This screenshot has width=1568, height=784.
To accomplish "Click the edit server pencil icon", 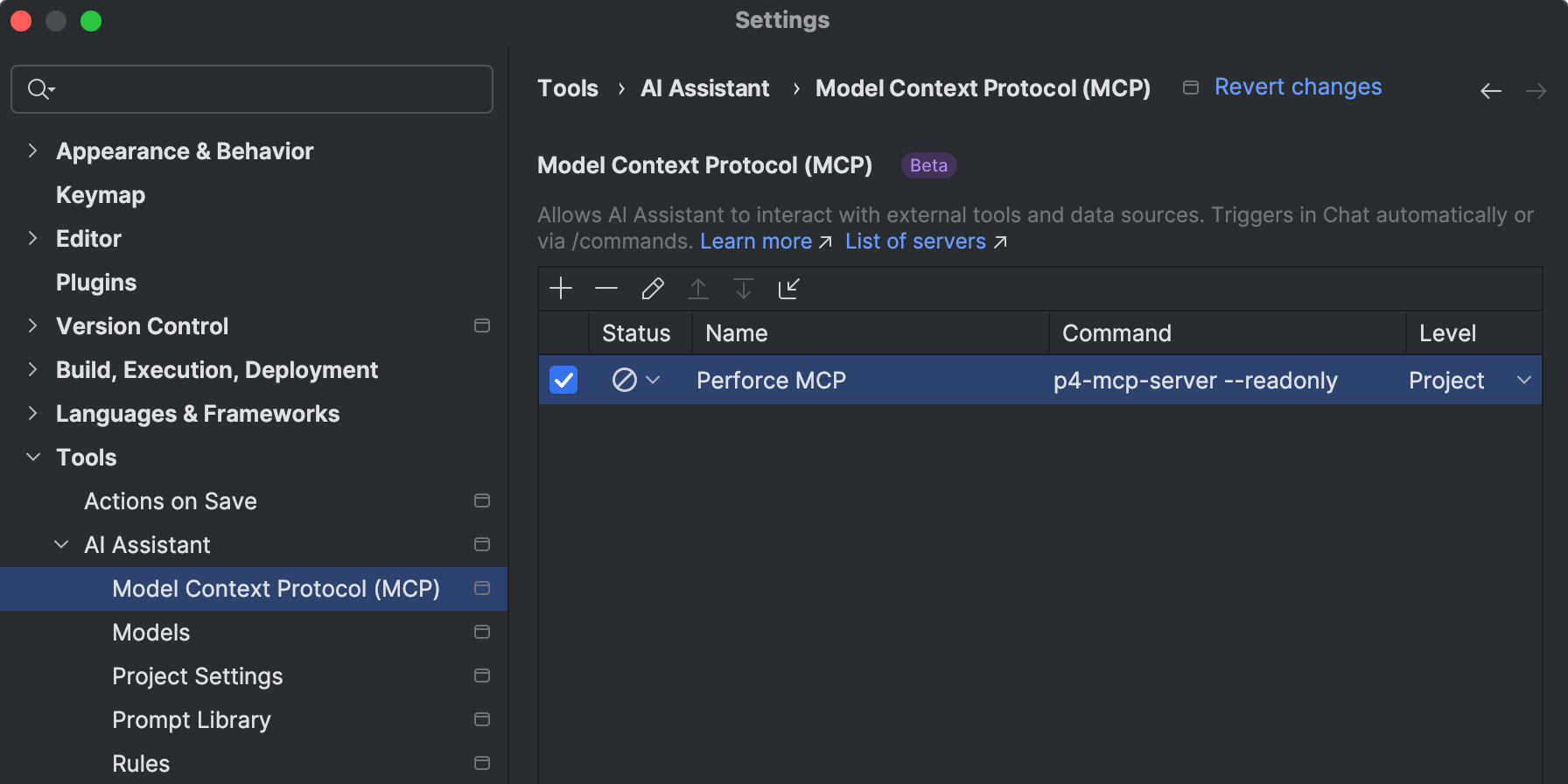I will (x=653, y=288).
